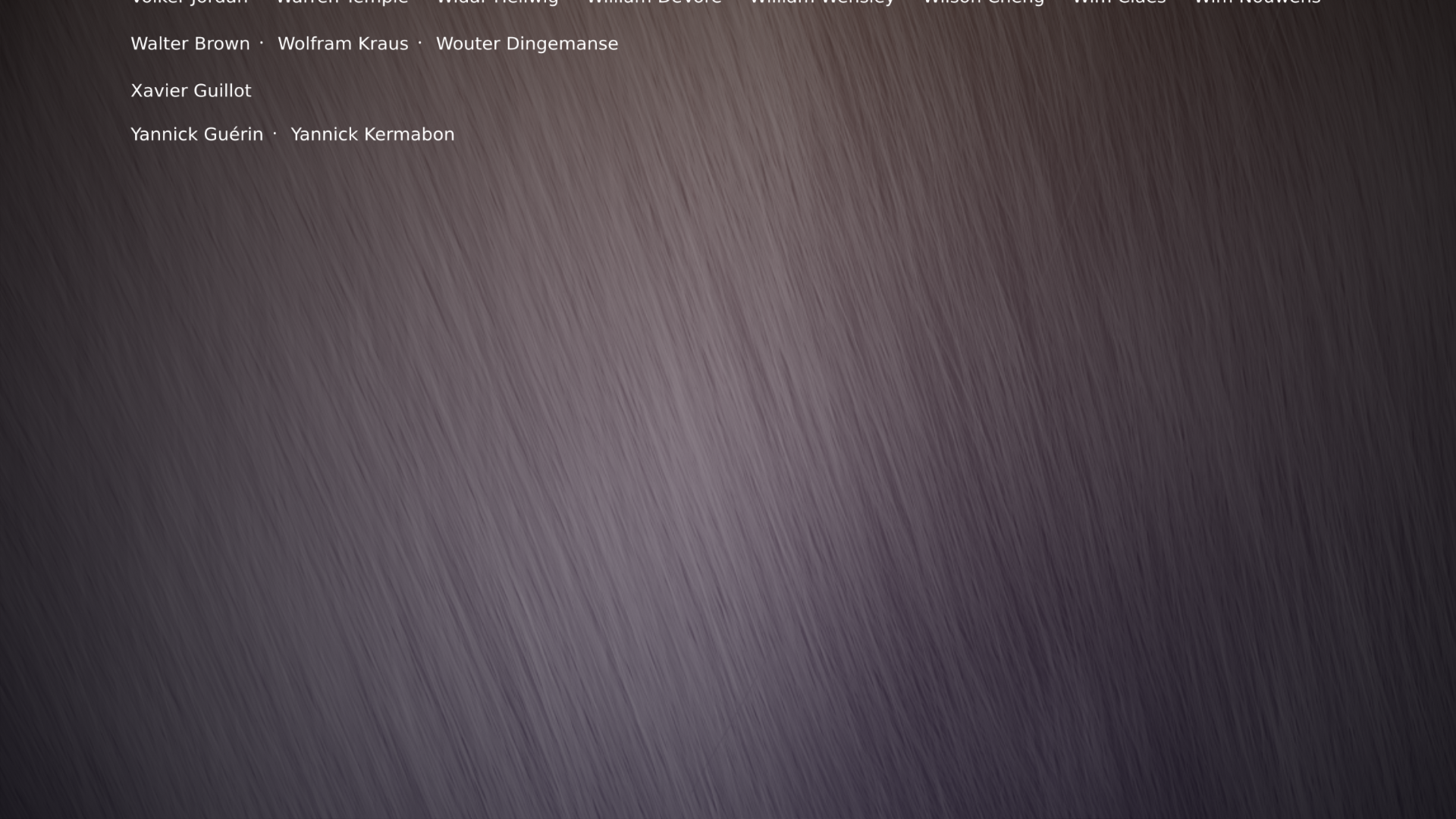The width and height of the screenshot is (1456, 819).
Task: Click separator dot after Wolfram Kraus
Action: [x=419, y=43]
